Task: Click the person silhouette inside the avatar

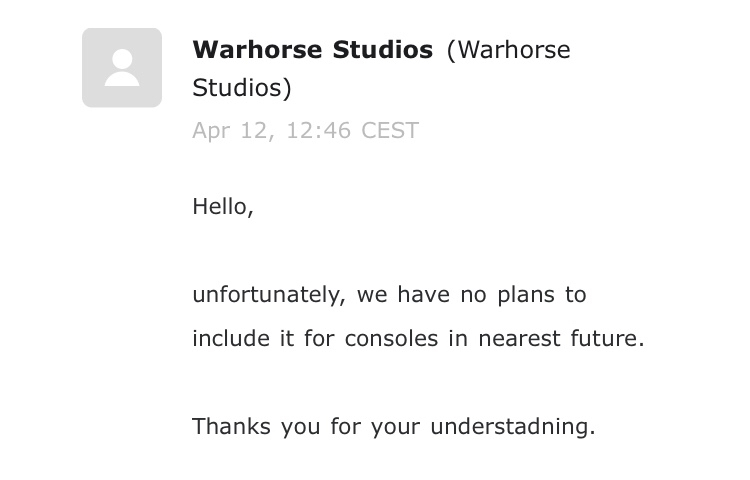Action: pyautogui.click(x=122, y=67)
